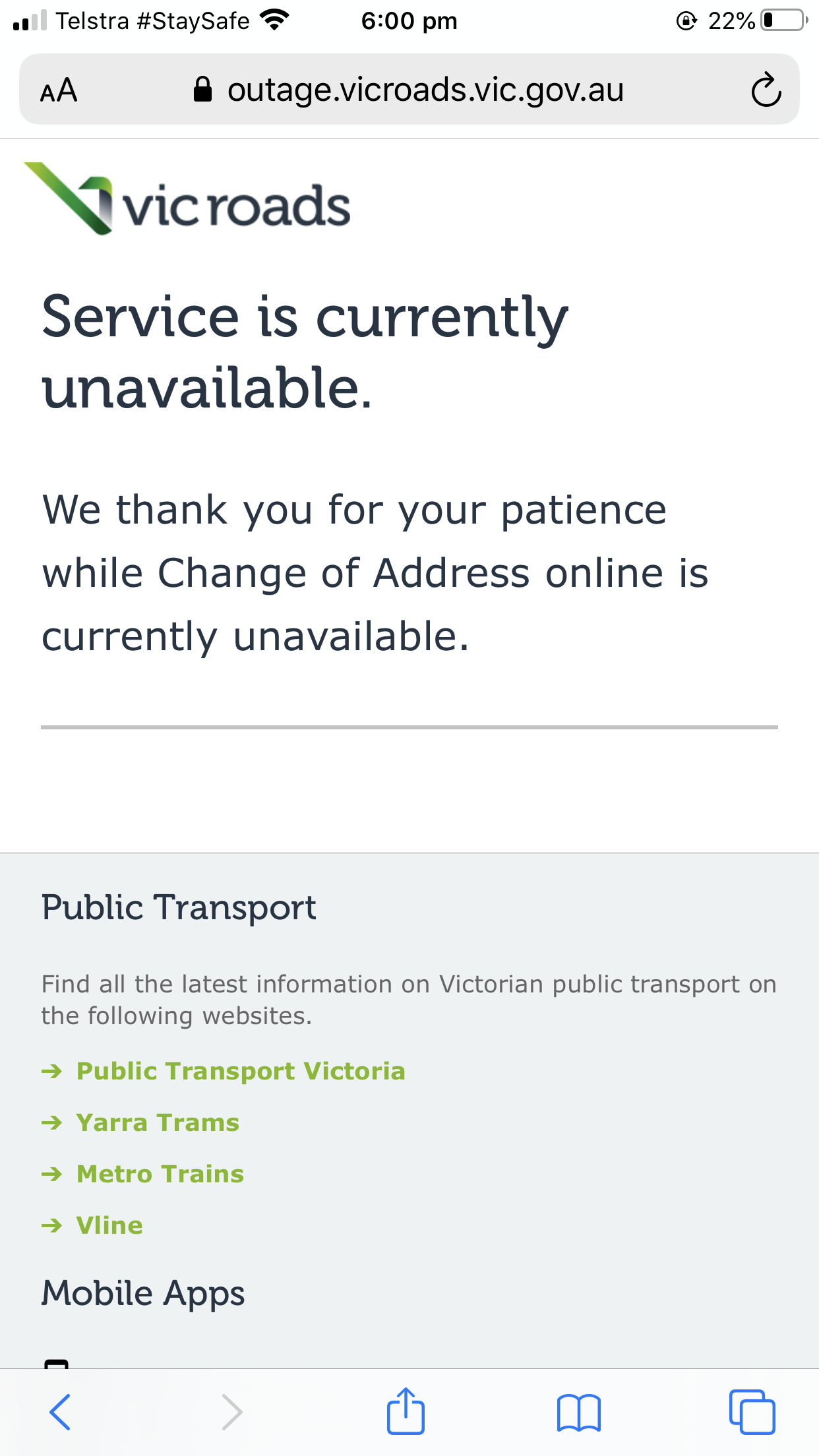Open the Yarra Trams link
Screen dimensions: 819x1456
(158, 1122)
